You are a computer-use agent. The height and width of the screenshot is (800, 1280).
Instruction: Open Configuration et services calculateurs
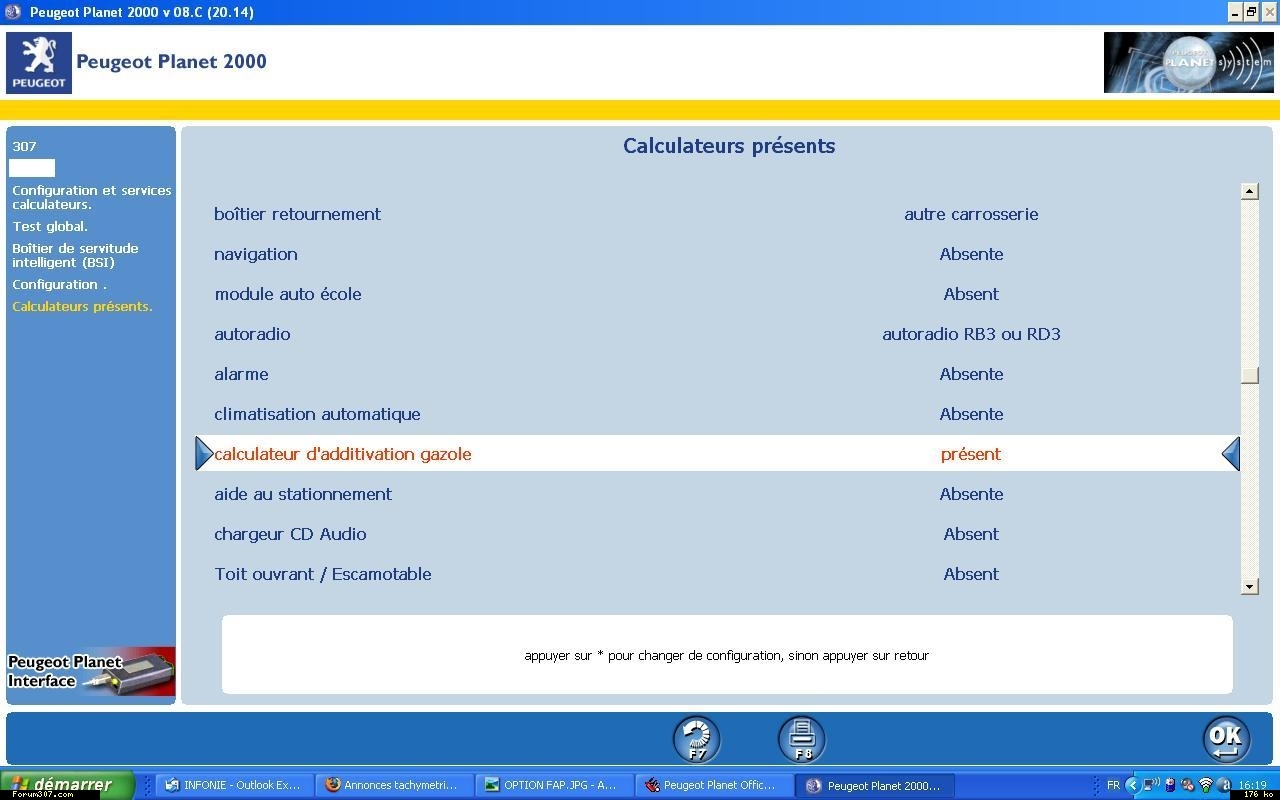(91, 197)
